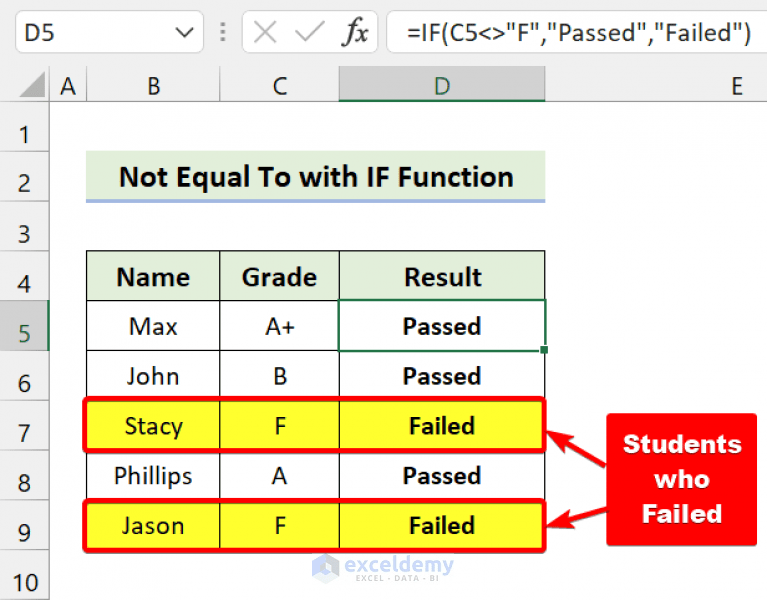This screenshot has height=600, width=767.
Task: Click the 'Failed' cell in Jason's row
Action: point(442,525)
